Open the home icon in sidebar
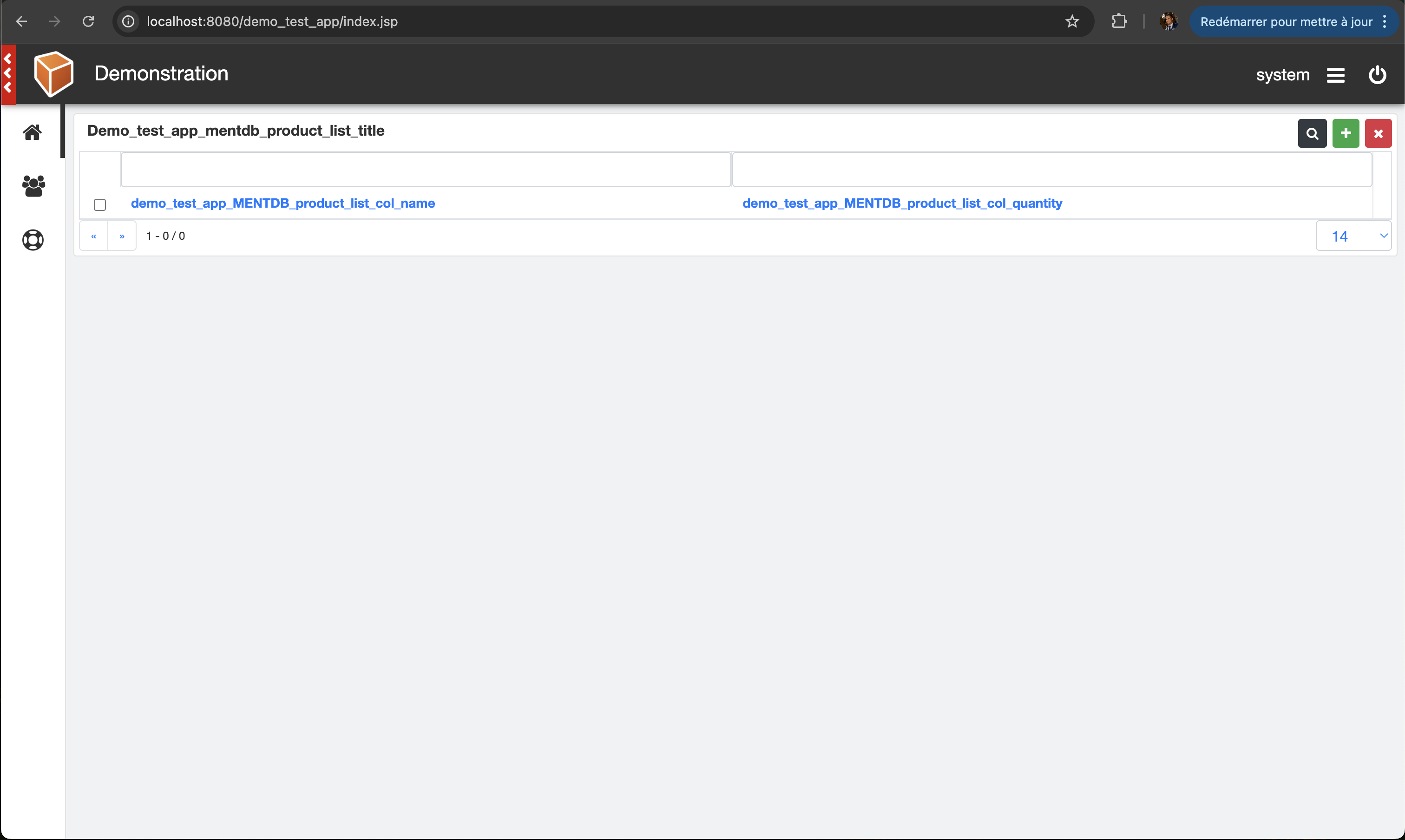This screenshot has height=840, width=1405. (32, 132)
